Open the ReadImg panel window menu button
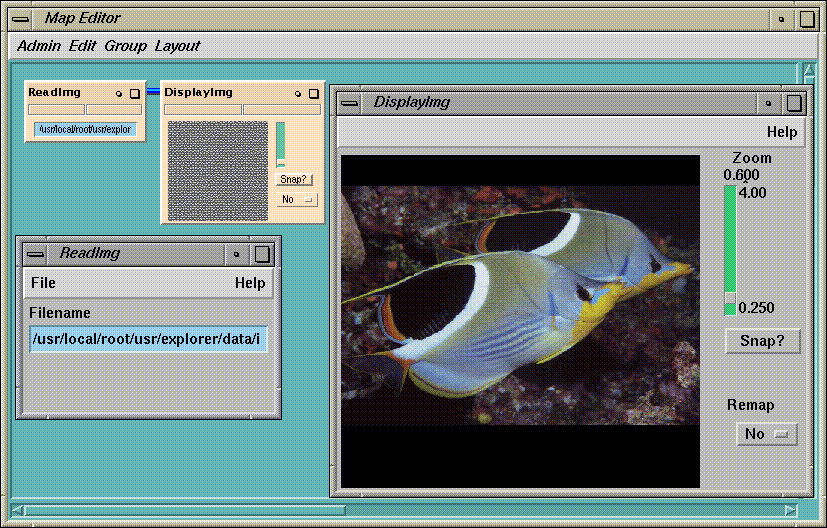The width and height of the screenshot is (827, 528). [x=35, y=254]
